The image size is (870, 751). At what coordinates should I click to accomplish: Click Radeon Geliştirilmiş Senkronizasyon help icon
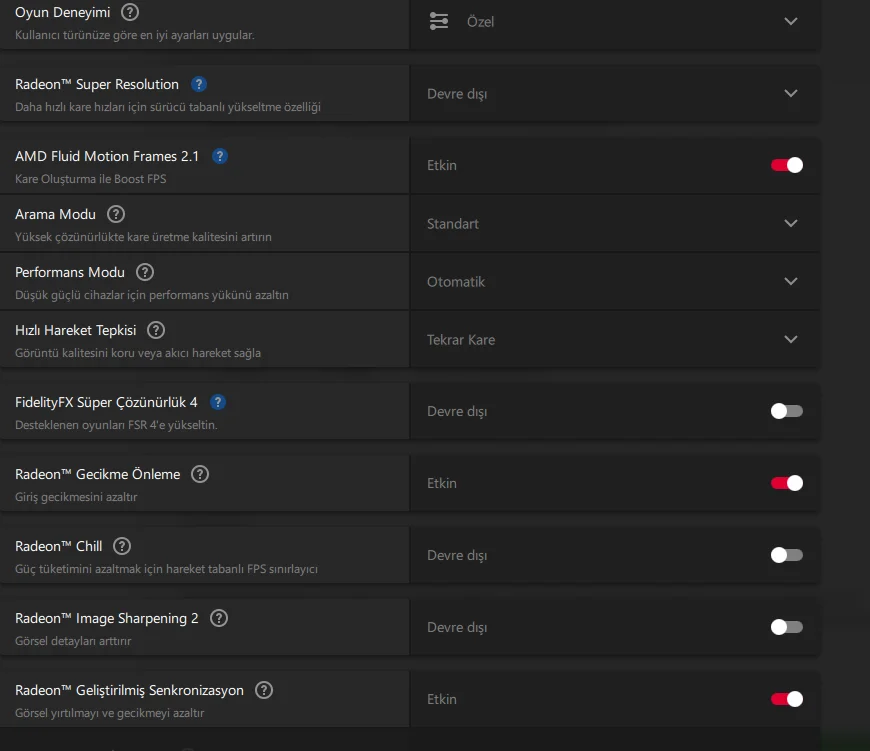pos(264,691)
